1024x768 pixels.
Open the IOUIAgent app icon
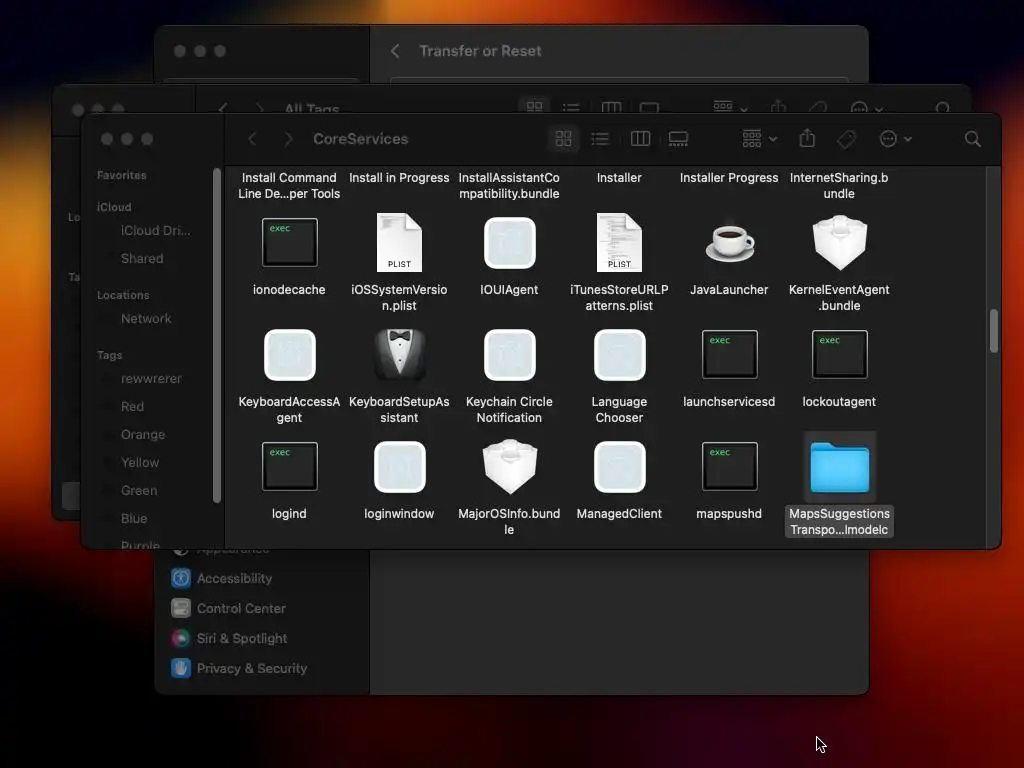(x=509, y=243)
